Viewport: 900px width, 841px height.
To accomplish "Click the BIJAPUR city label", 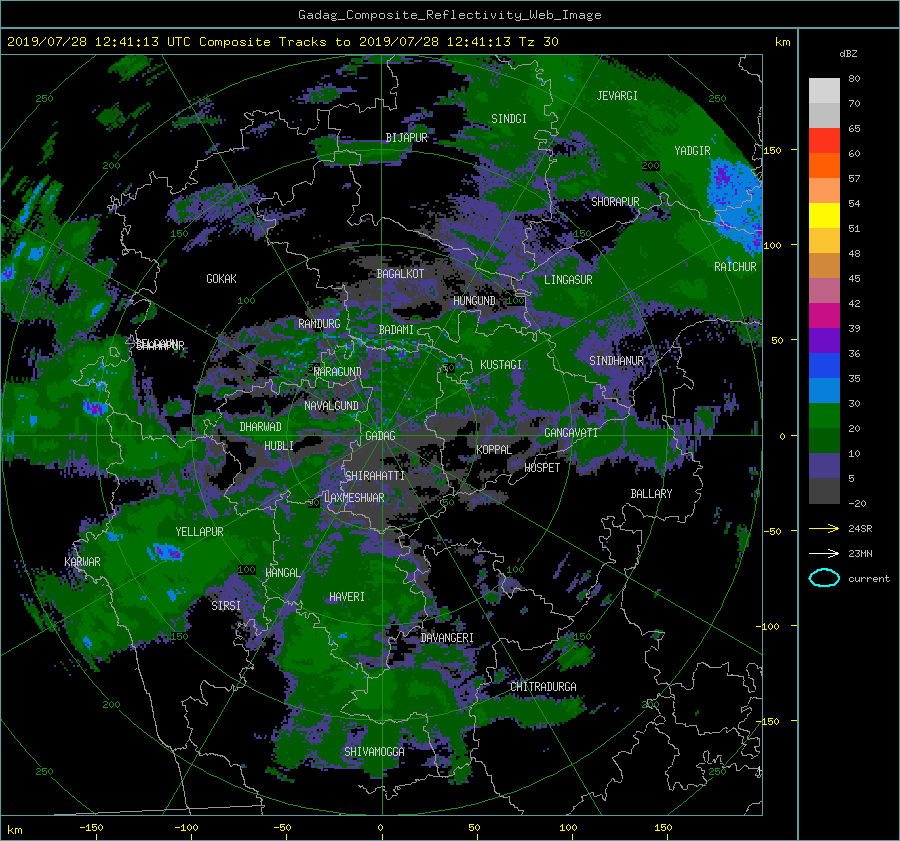I will [x=406, y=138].
